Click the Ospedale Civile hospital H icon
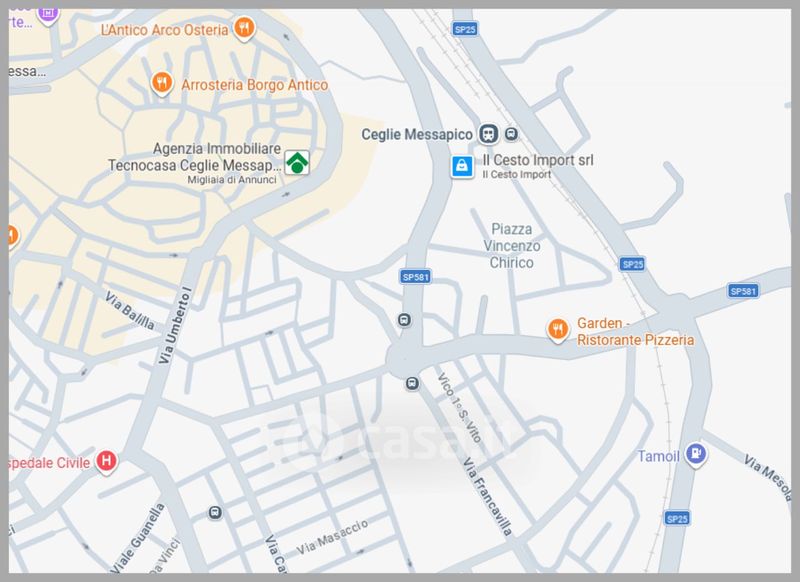Image resolution: width=800 pixels, height=582 pixels. pos(106,462)
